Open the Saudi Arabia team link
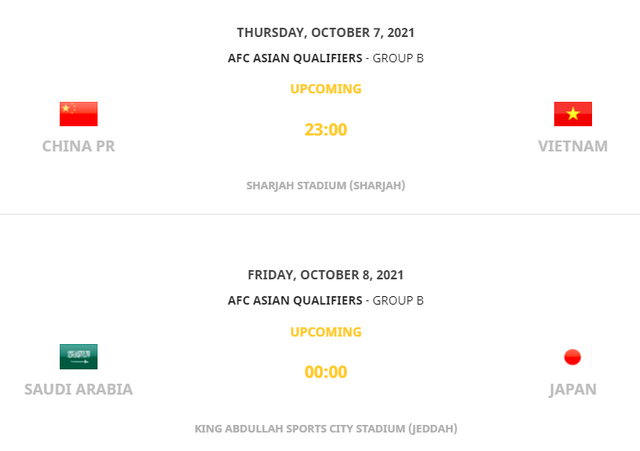 pos(78,389)
